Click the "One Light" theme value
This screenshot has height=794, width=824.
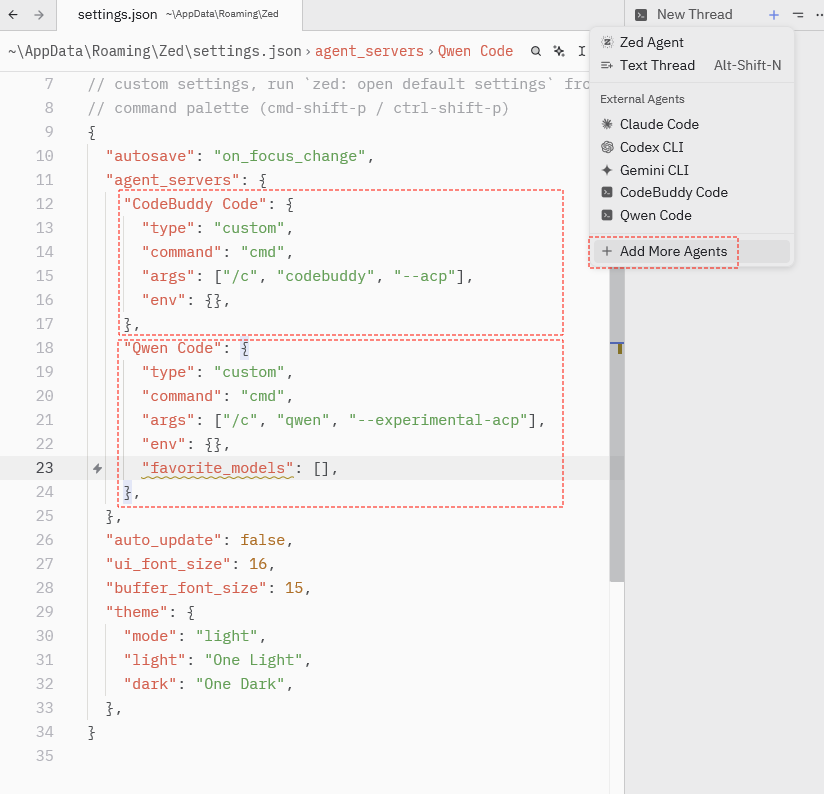click(253, 660)
